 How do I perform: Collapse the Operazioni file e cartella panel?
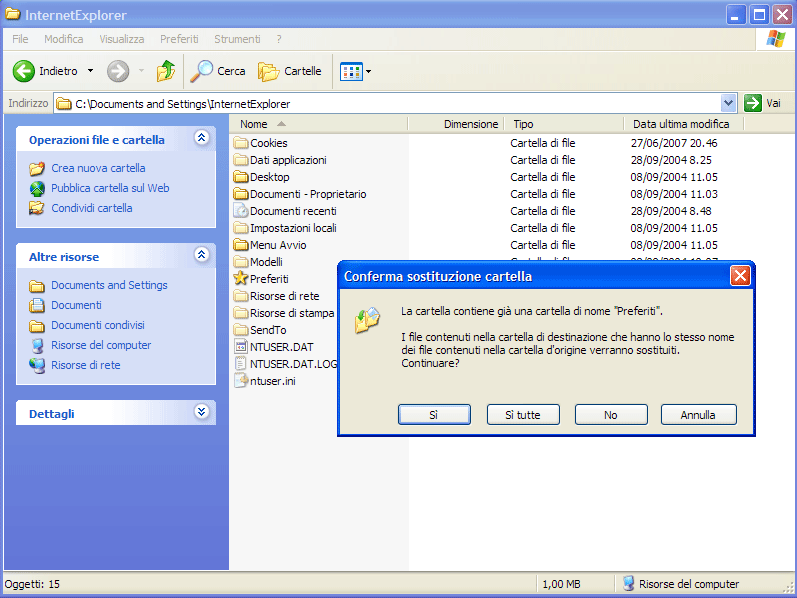(201, 137)
